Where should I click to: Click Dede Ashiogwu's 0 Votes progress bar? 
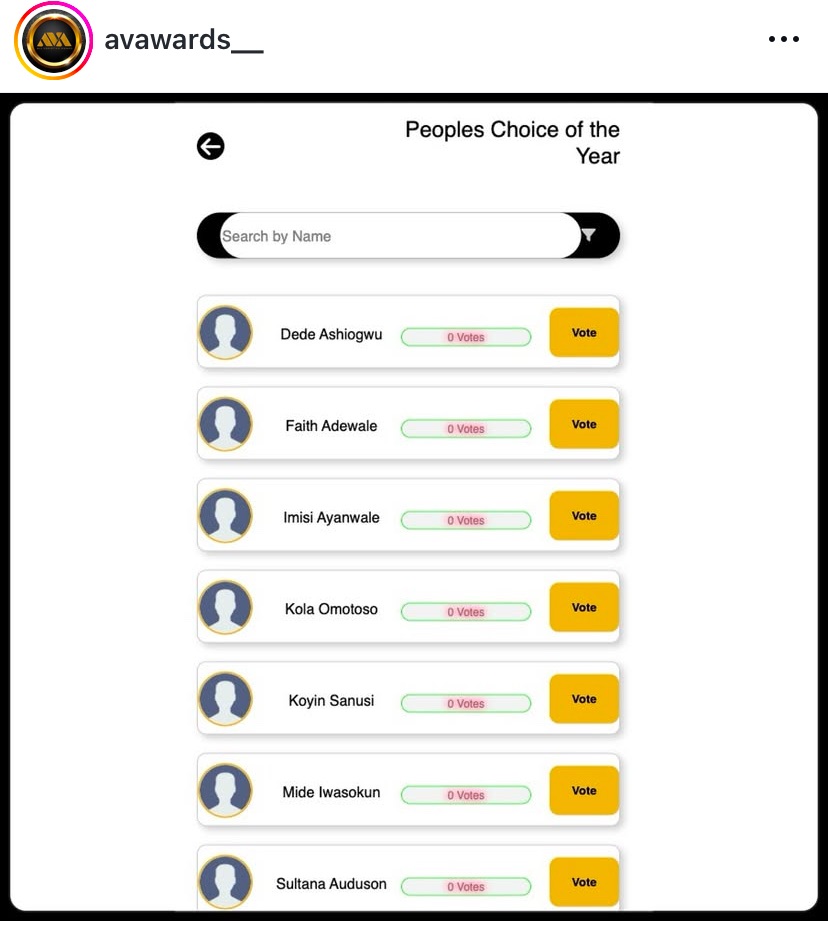coord(466,337)
